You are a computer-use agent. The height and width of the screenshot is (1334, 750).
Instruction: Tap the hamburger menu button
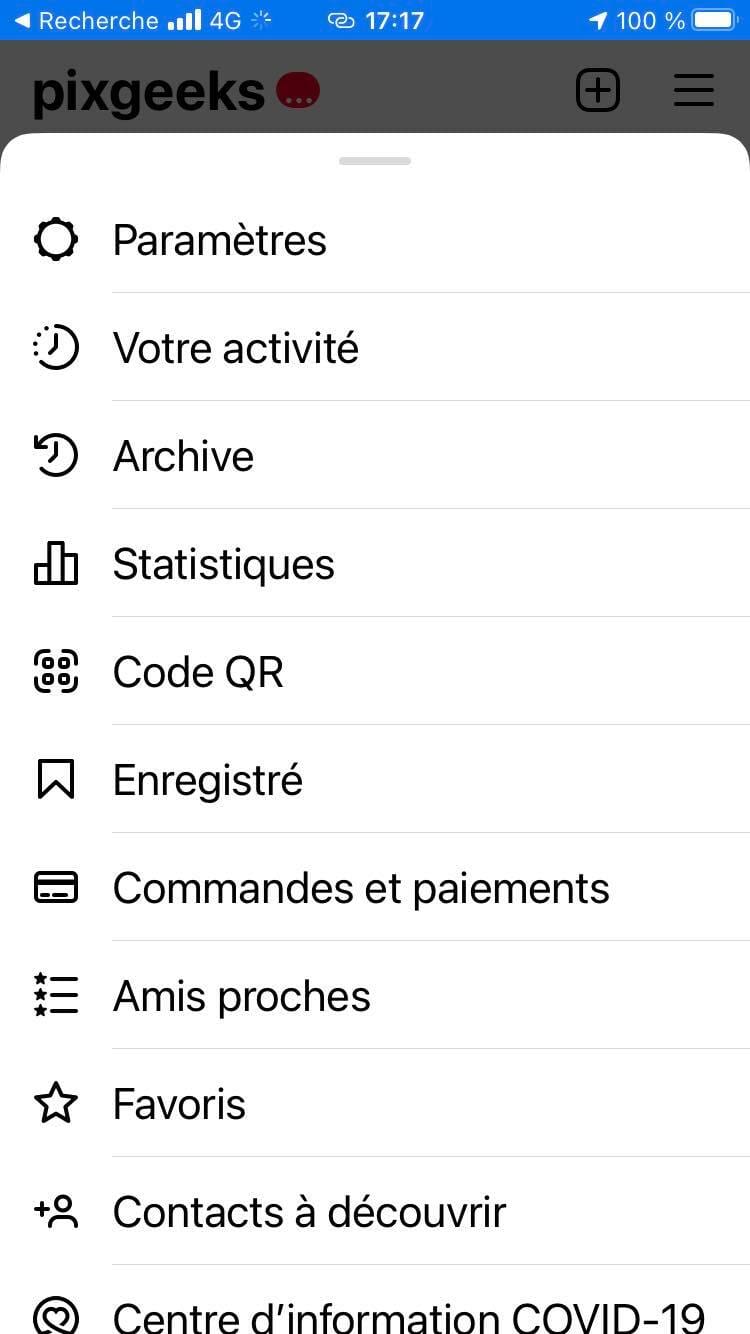coord(693,91)
